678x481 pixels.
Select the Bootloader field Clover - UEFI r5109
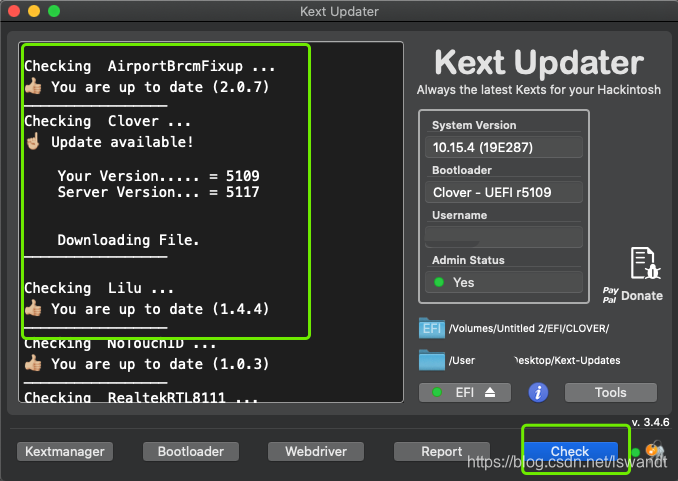point(504,192)
